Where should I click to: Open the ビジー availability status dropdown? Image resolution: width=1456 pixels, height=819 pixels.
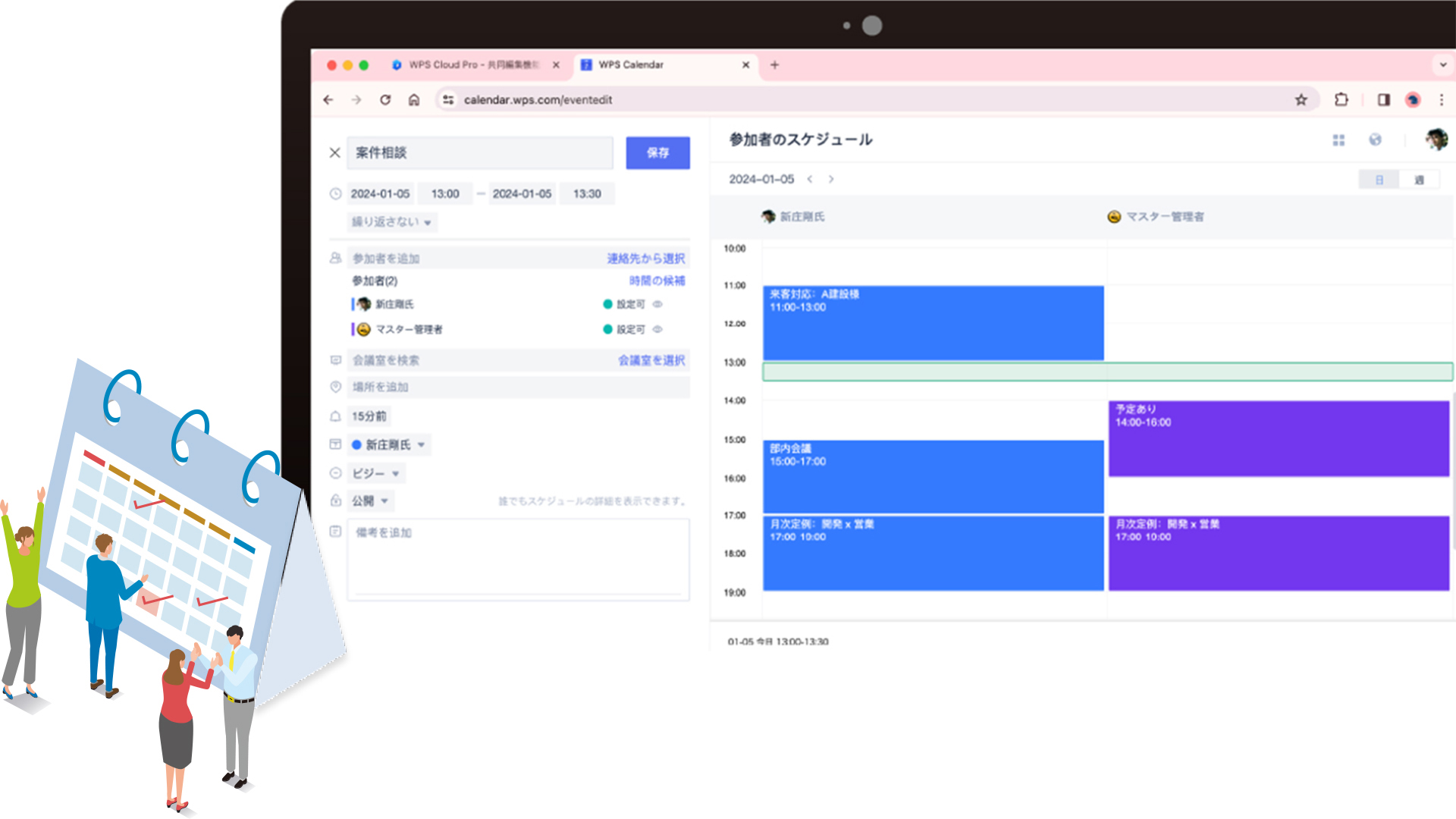pos(375,472)
